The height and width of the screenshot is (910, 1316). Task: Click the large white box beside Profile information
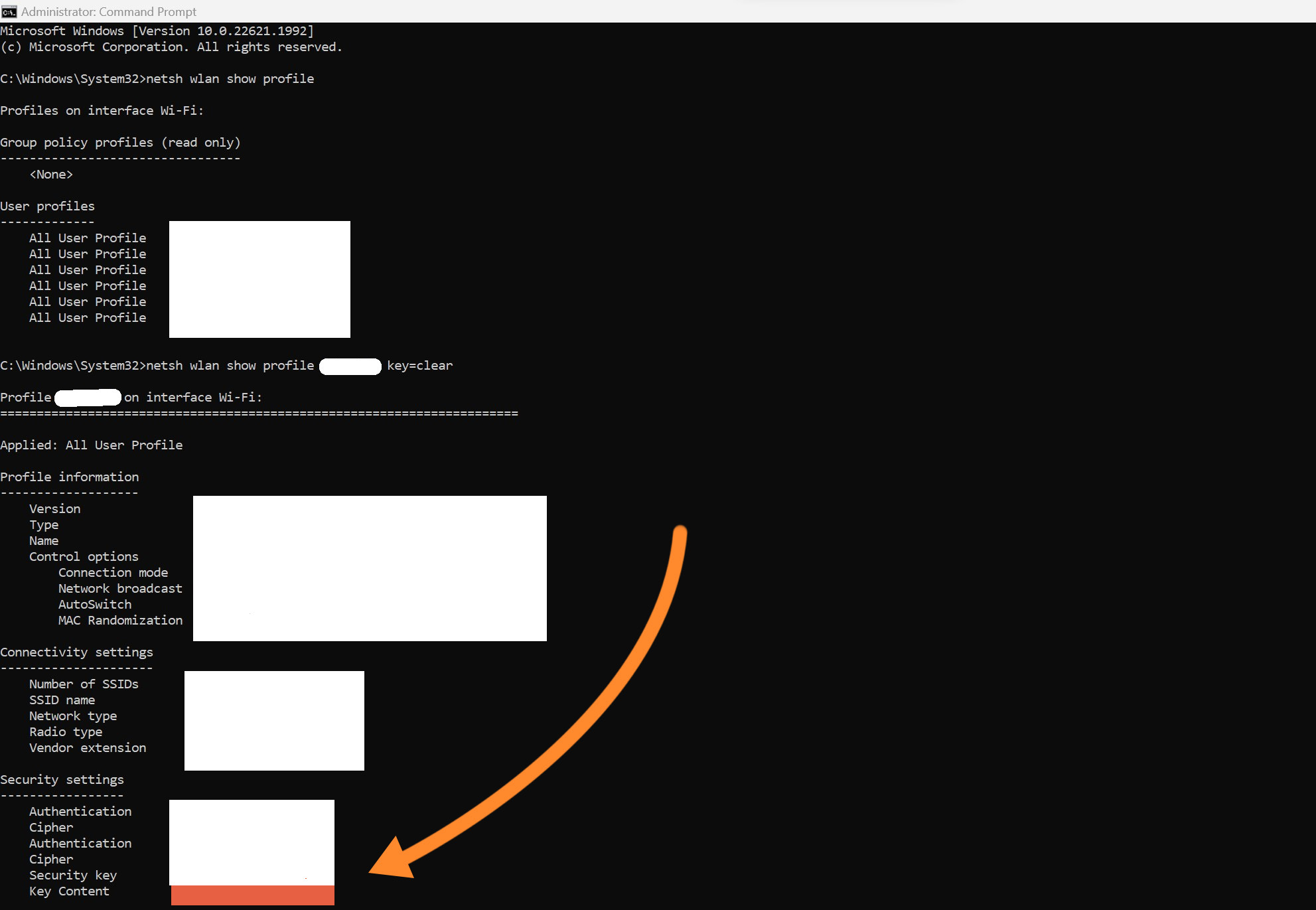pyautogui.click(x=370, y=568)
